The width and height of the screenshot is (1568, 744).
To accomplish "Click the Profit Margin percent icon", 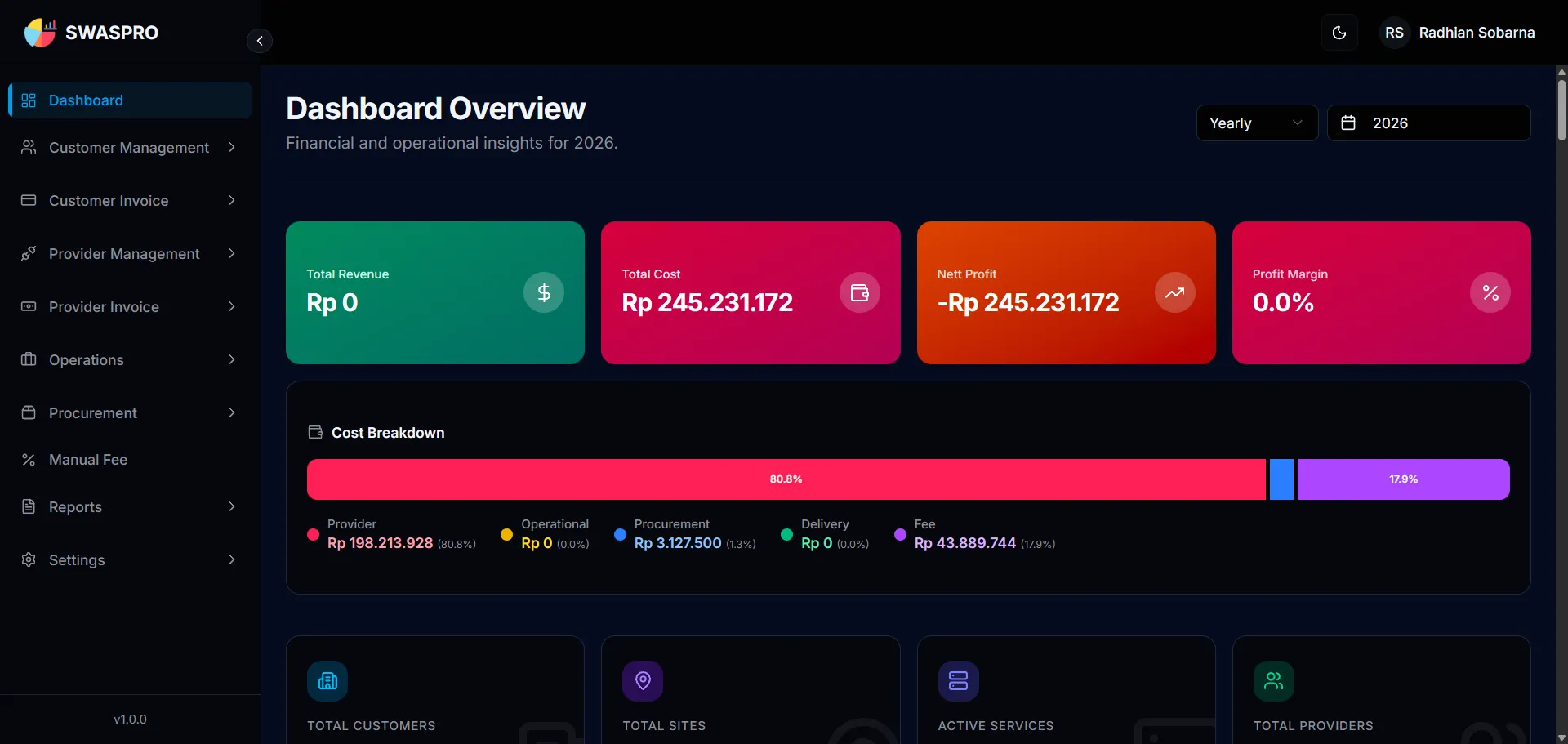I will 1490,292.
